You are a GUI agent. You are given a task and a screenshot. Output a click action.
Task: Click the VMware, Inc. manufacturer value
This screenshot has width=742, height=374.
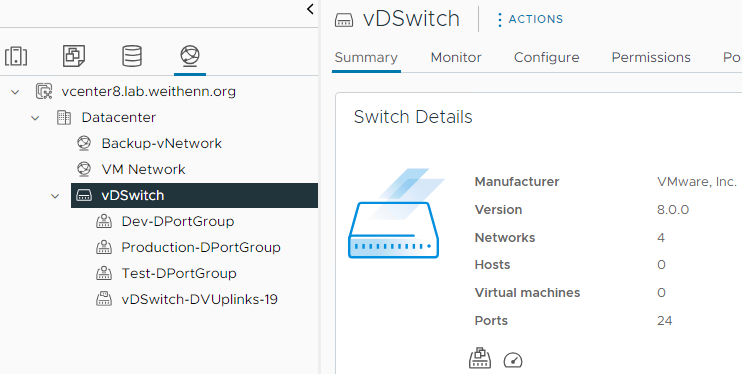point(697,182)
